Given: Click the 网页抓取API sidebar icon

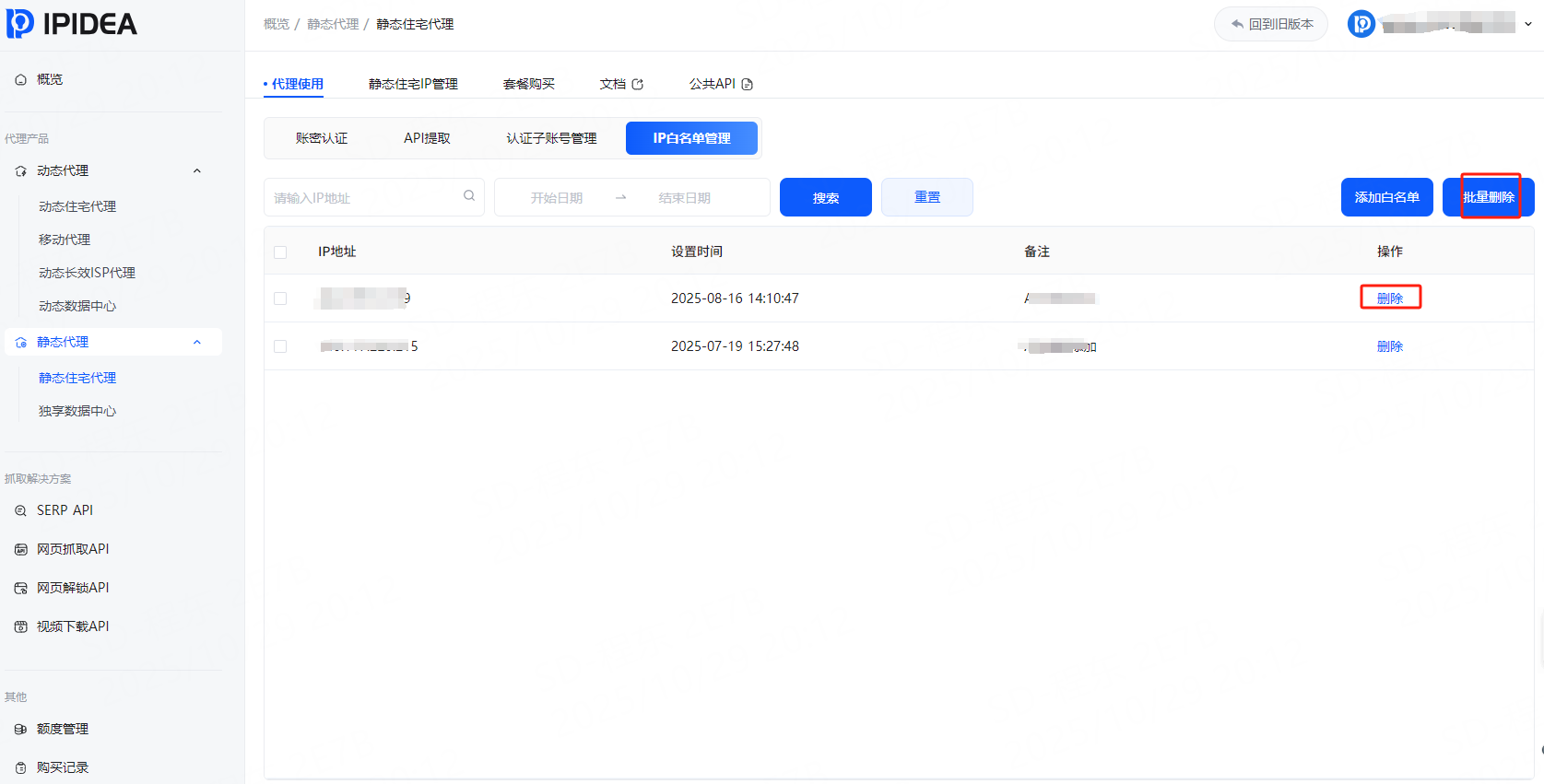Looking at the screenshot, I should tap(20, 549).
